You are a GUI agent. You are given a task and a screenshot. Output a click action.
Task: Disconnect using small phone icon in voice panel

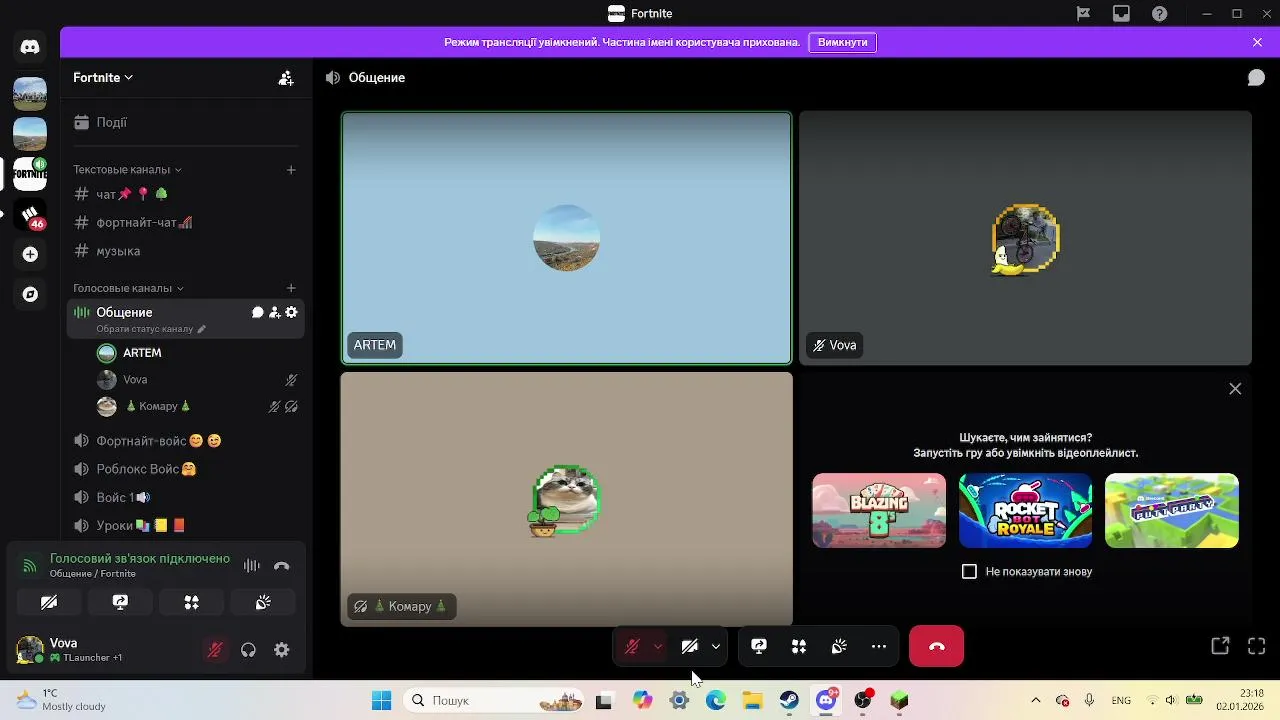pos(282,566)
